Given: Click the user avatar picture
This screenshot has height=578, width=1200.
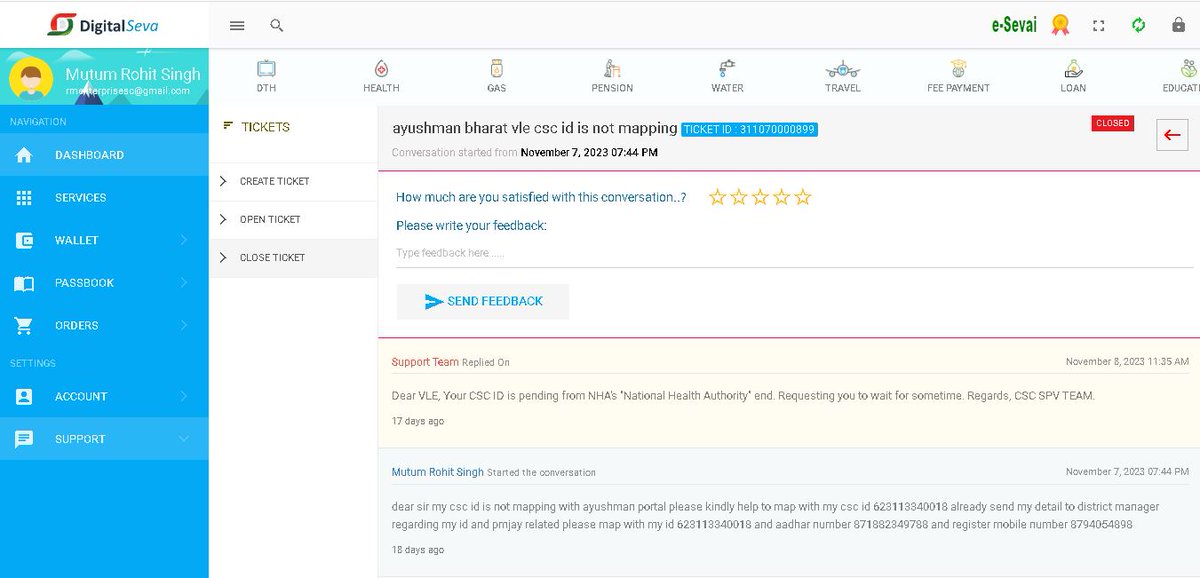Looking at the screenshot, I should coord(32,80).
